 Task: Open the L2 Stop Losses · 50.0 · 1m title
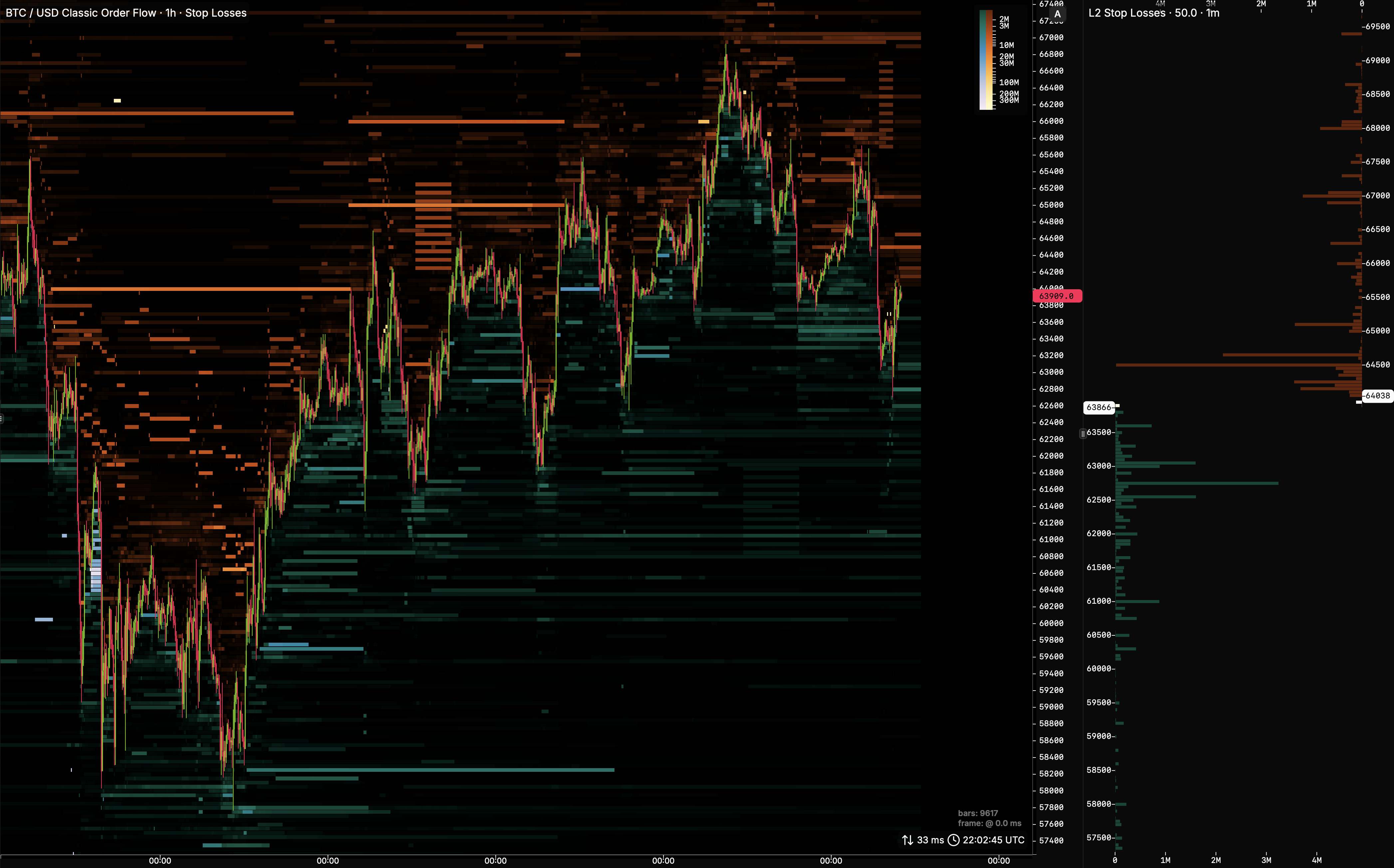1154,13
